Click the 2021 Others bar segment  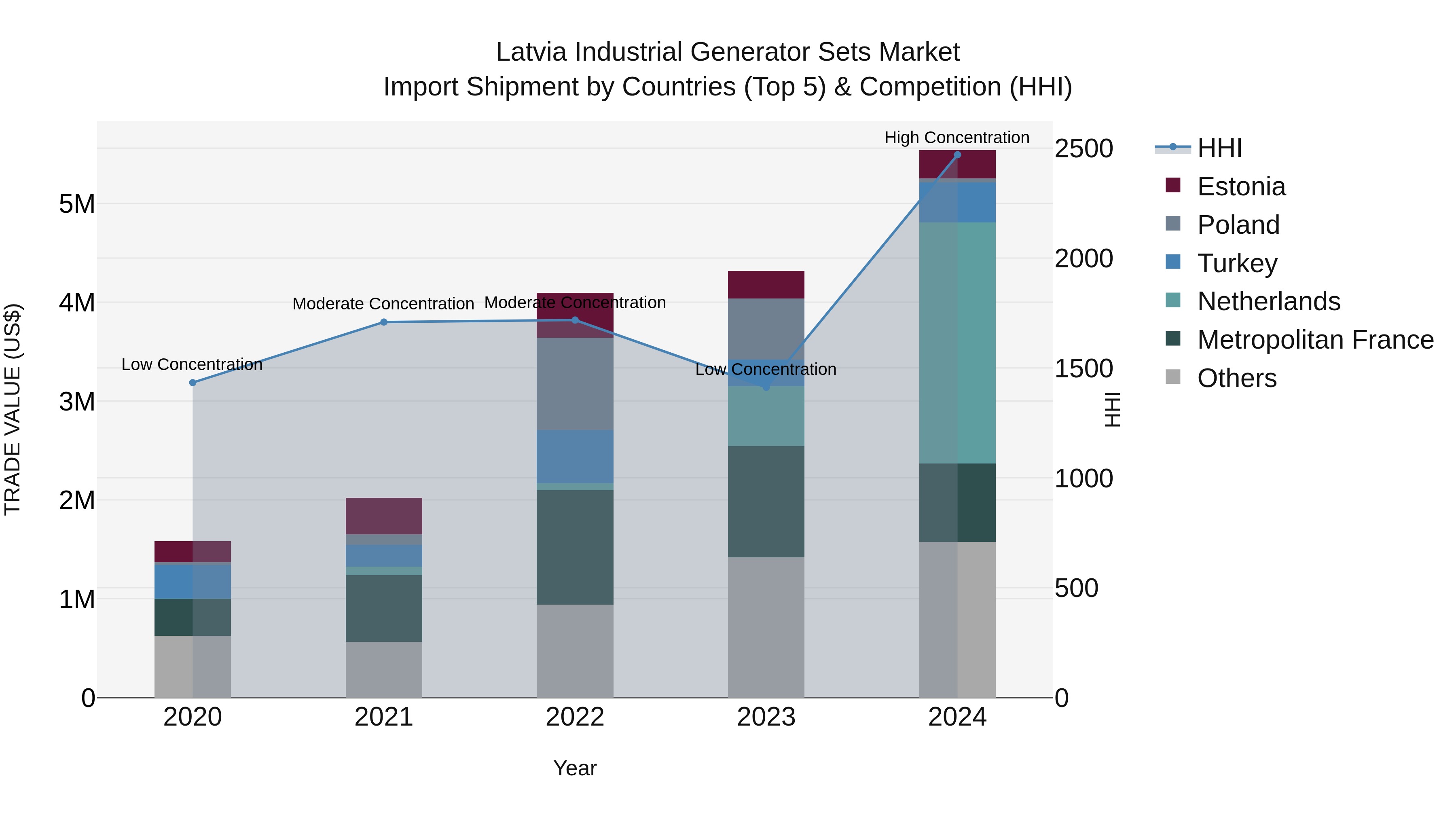[384, 670]
